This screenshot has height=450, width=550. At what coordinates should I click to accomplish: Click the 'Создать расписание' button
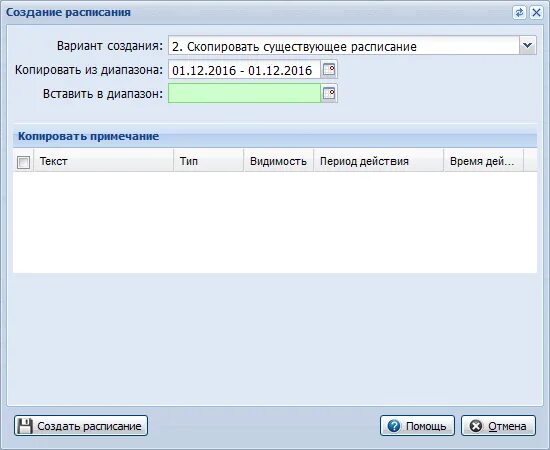tap(81, 426)
